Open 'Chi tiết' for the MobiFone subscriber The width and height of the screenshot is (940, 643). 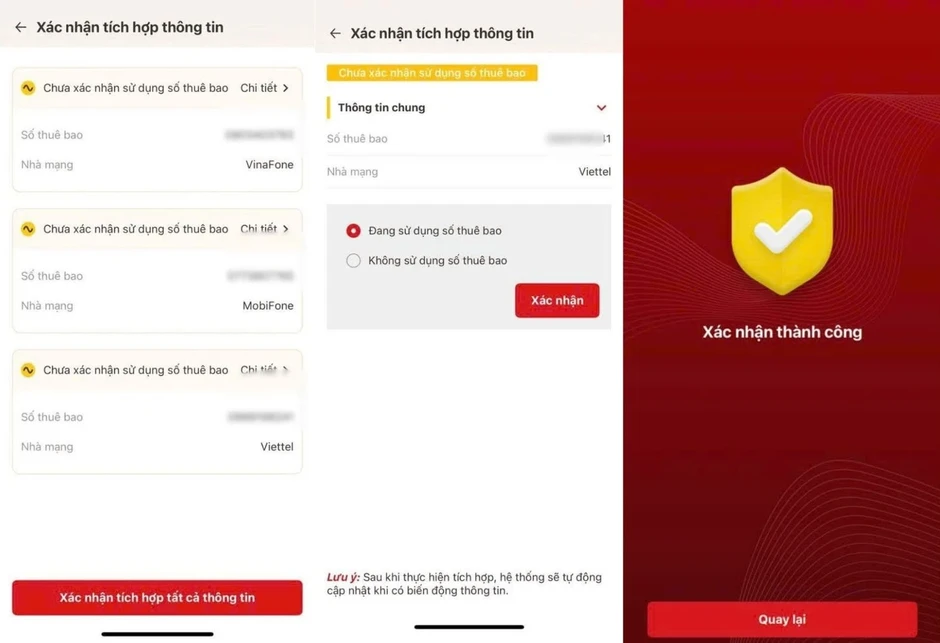(x=264, y=229)
